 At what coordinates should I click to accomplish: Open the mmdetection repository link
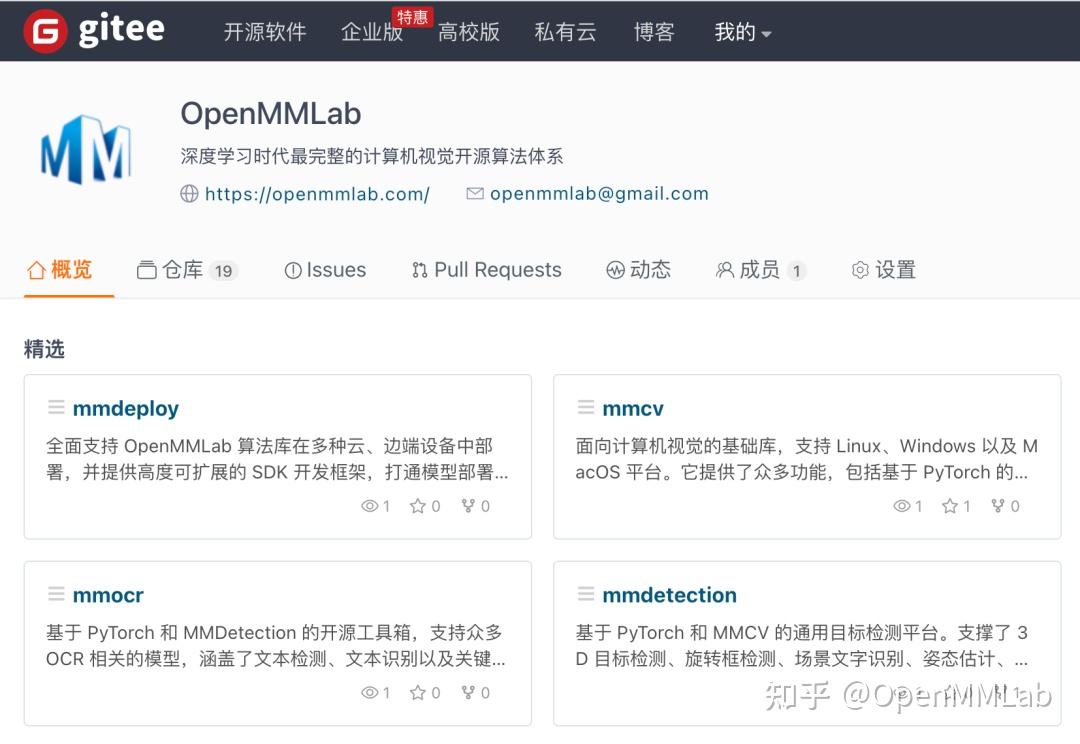coord(669,595)
